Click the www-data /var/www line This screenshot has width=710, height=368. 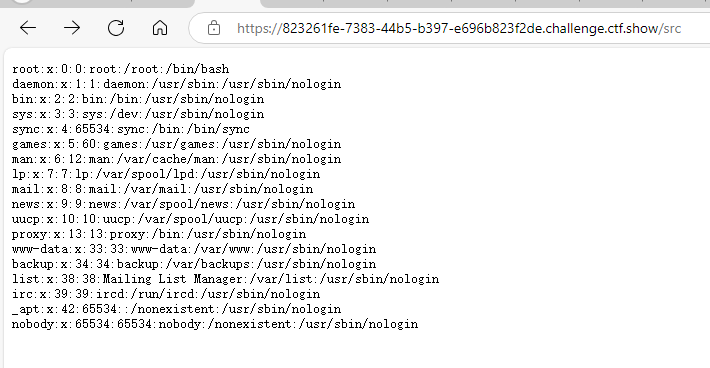pyautogui.click(x=194, y=249)
